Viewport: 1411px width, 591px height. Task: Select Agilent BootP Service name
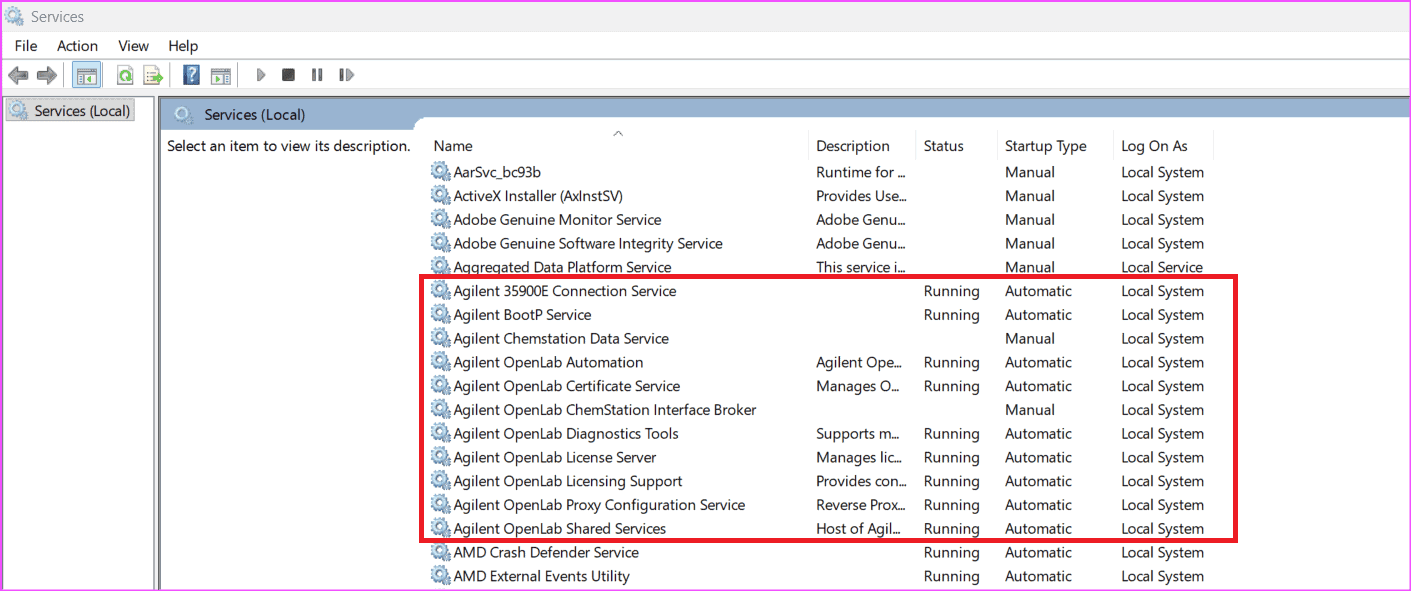click(522, 315)
